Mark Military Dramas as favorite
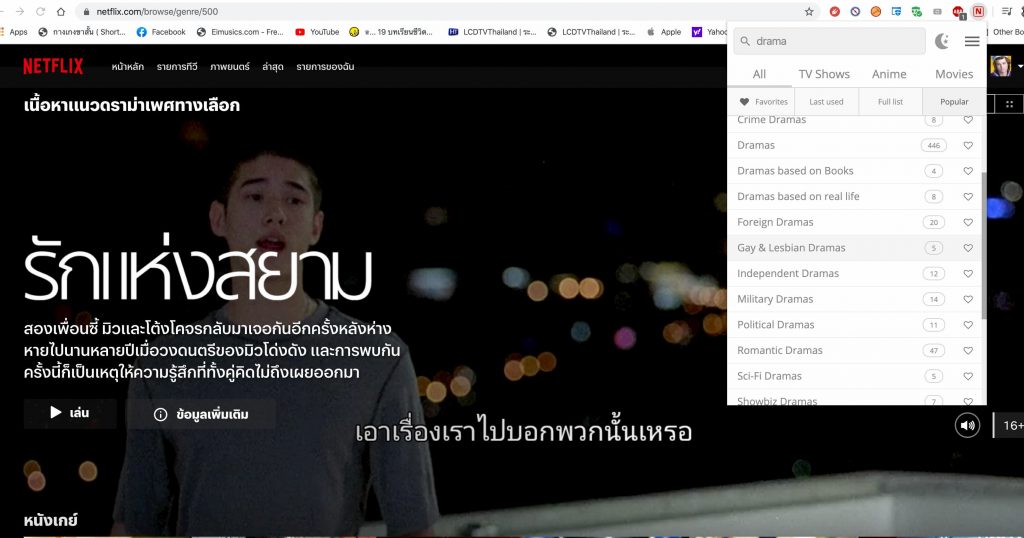Screen dimensions: 1024x538 tap(968, 299)
